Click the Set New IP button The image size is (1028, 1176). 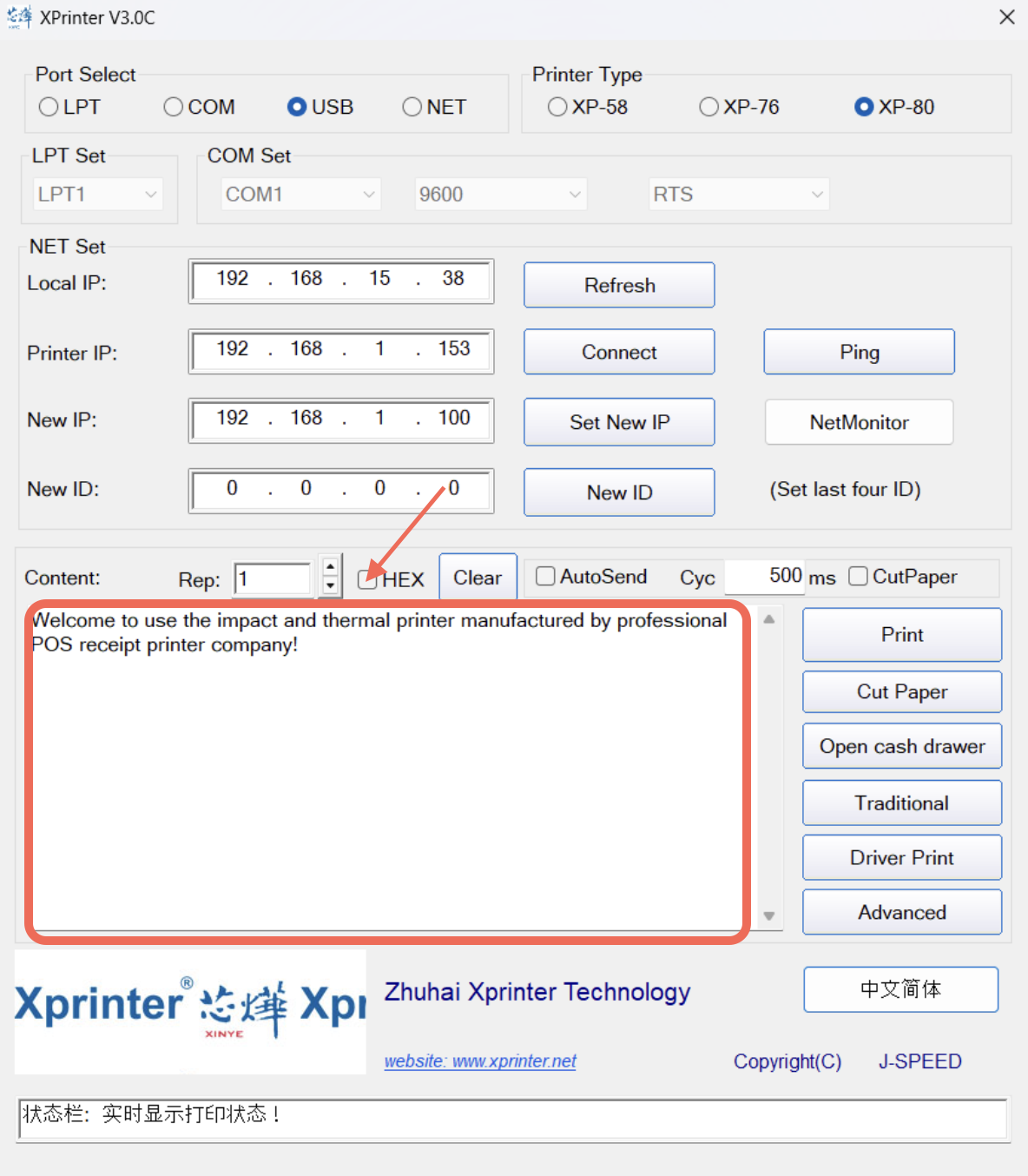(619, 422)
